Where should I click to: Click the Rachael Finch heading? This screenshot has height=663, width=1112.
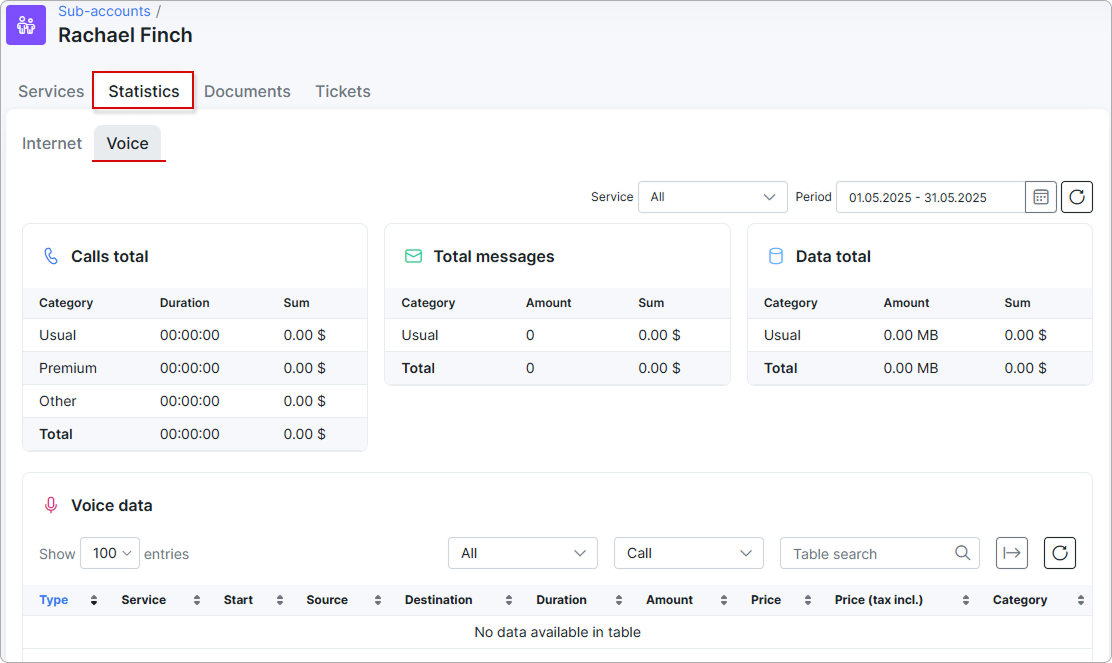click(125, 35)
